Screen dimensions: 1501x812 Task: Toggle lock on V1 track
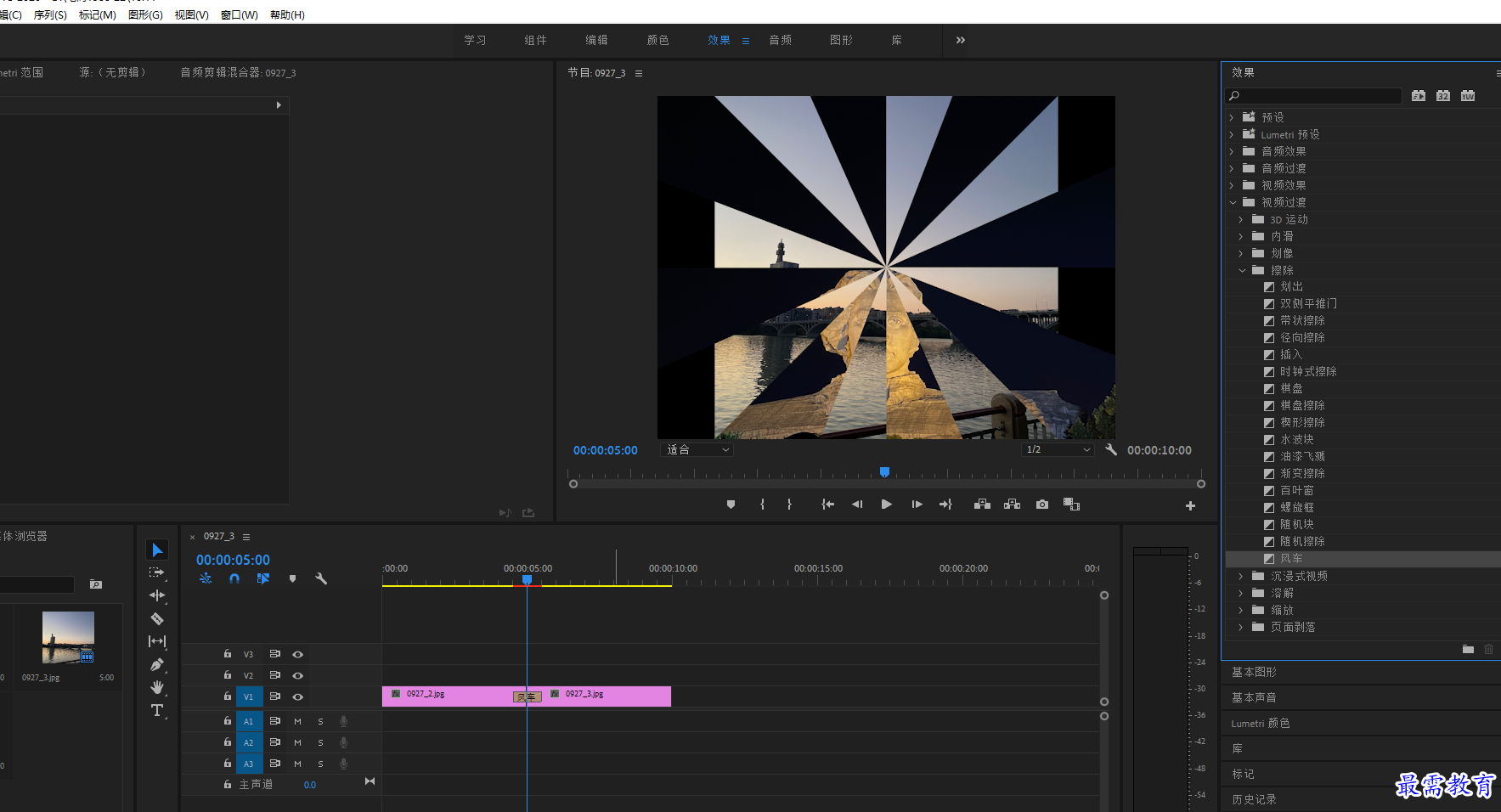coord(227,696)
